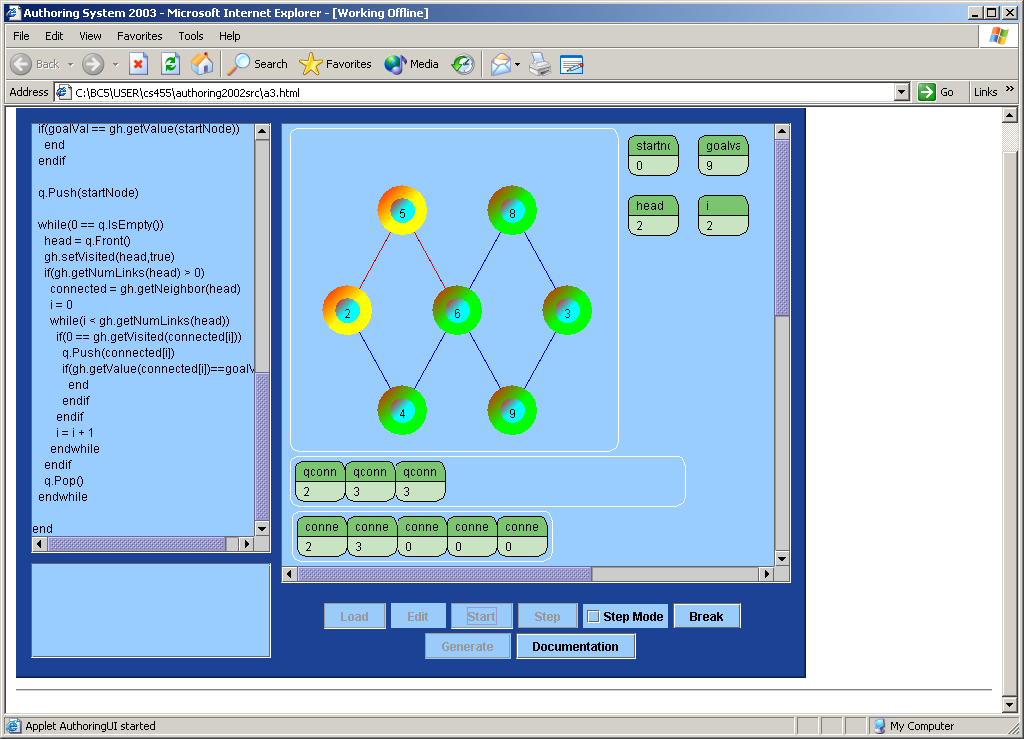This screenshot has height=739, width=1024.
Task: Open the Search toolbar button
Action: 258,64
